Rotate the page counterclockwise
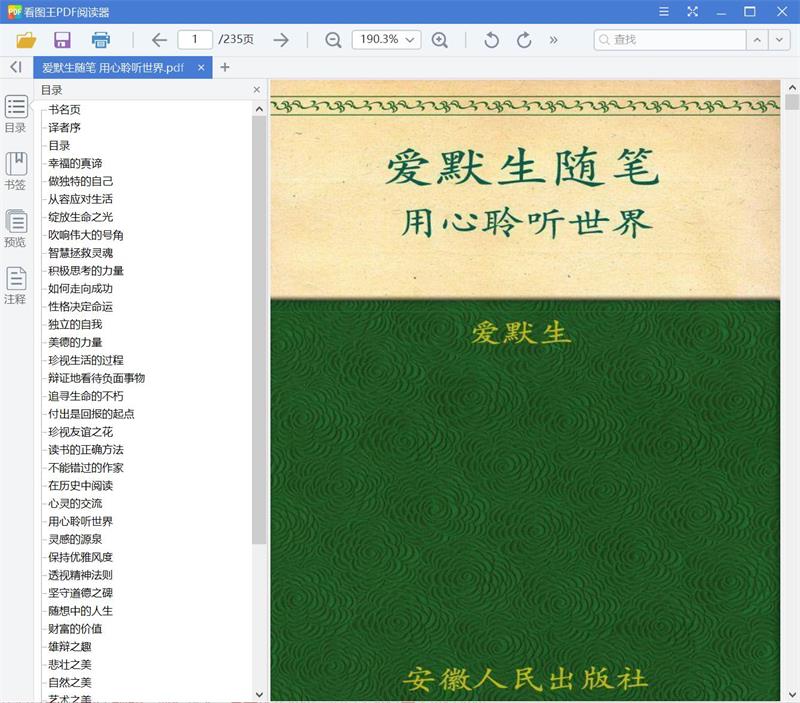 [489, 40]
